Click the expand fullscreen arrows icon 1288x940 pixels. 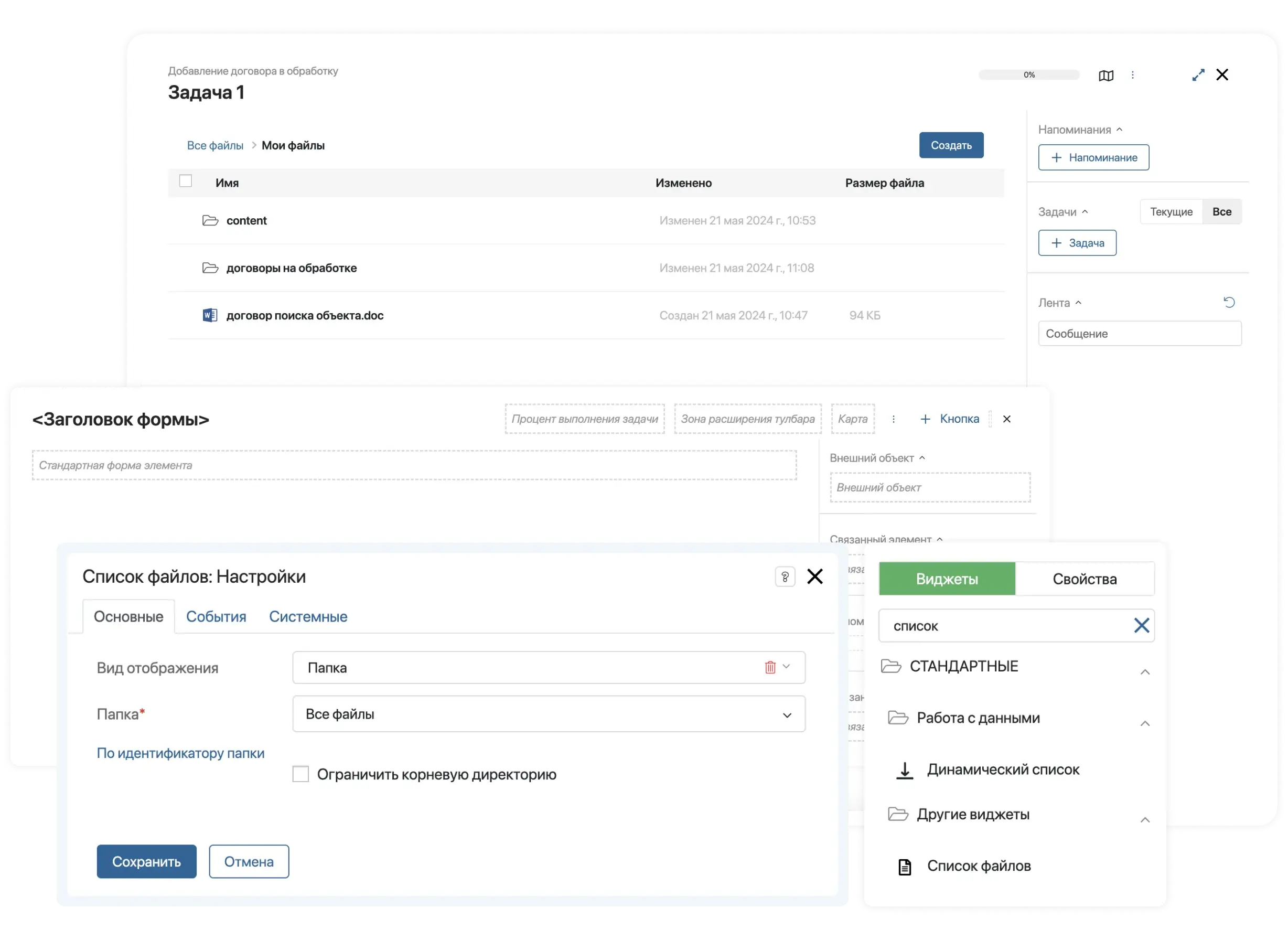(1198, 75)
